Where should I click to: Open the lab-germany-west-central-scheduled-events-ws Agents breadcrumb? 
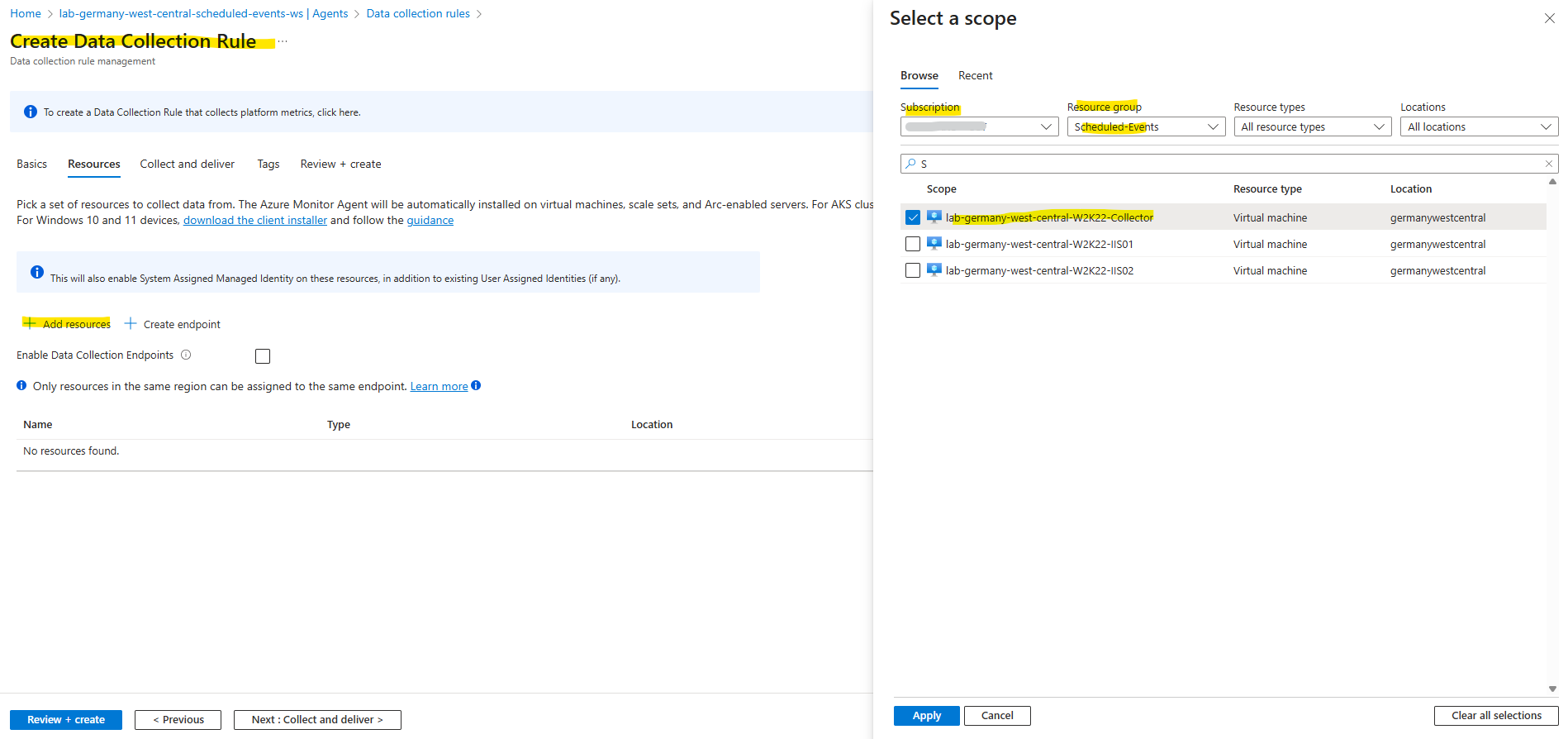tap(203, 13)
